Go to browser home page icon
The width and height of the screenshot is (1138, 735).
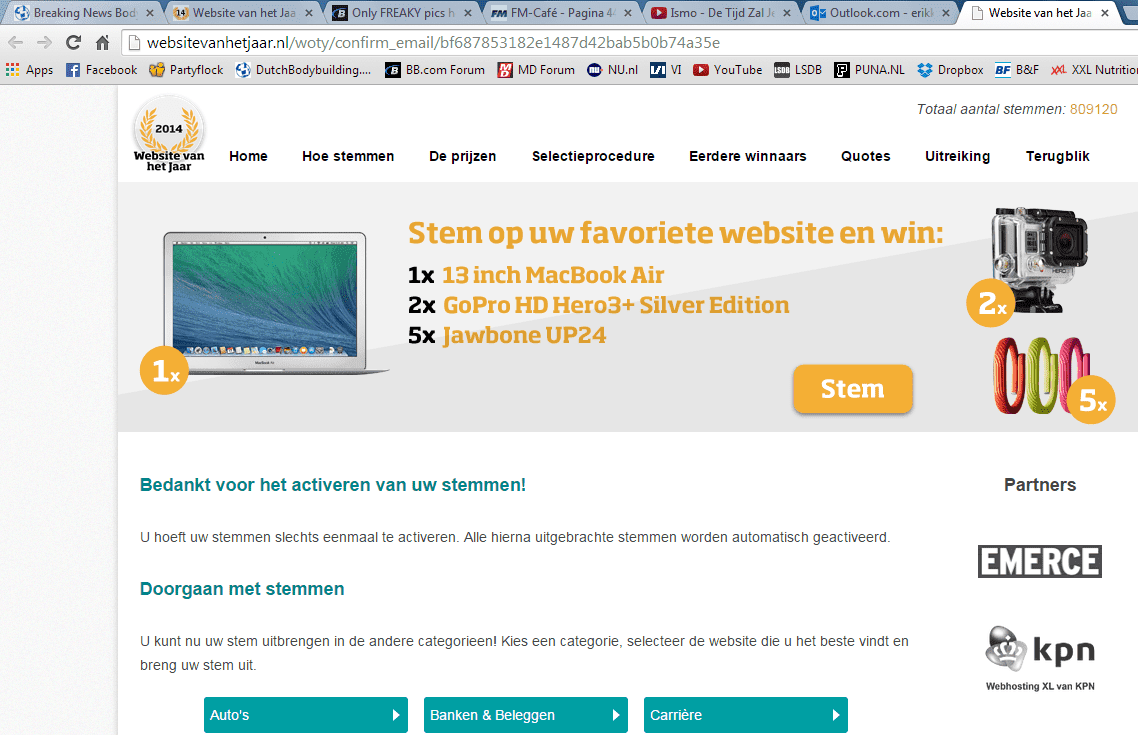[102, 43]
